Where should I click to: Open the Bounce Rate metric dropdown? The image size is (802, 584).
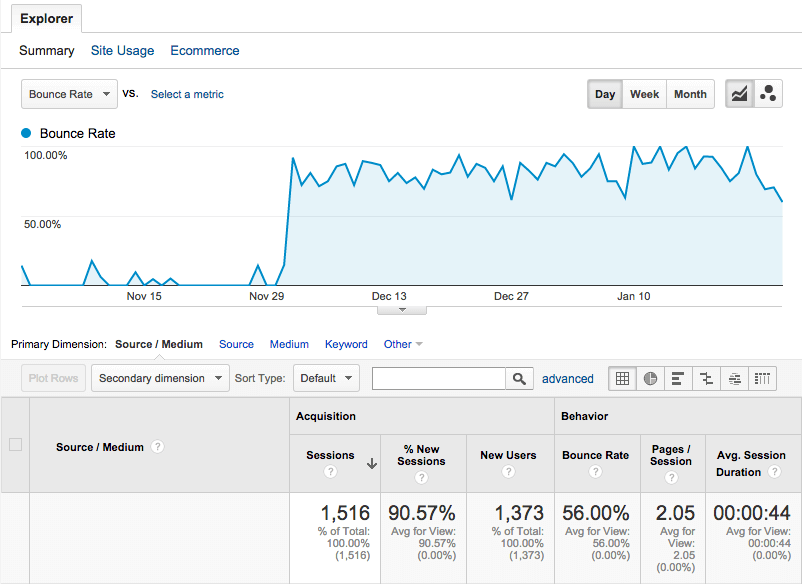(69, 94)
